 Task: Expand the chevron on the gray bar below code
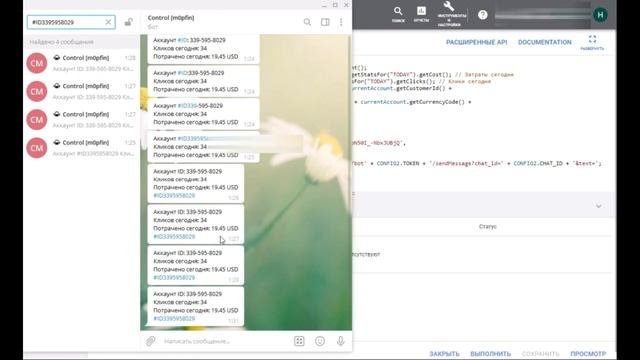[x=598, y=206]
